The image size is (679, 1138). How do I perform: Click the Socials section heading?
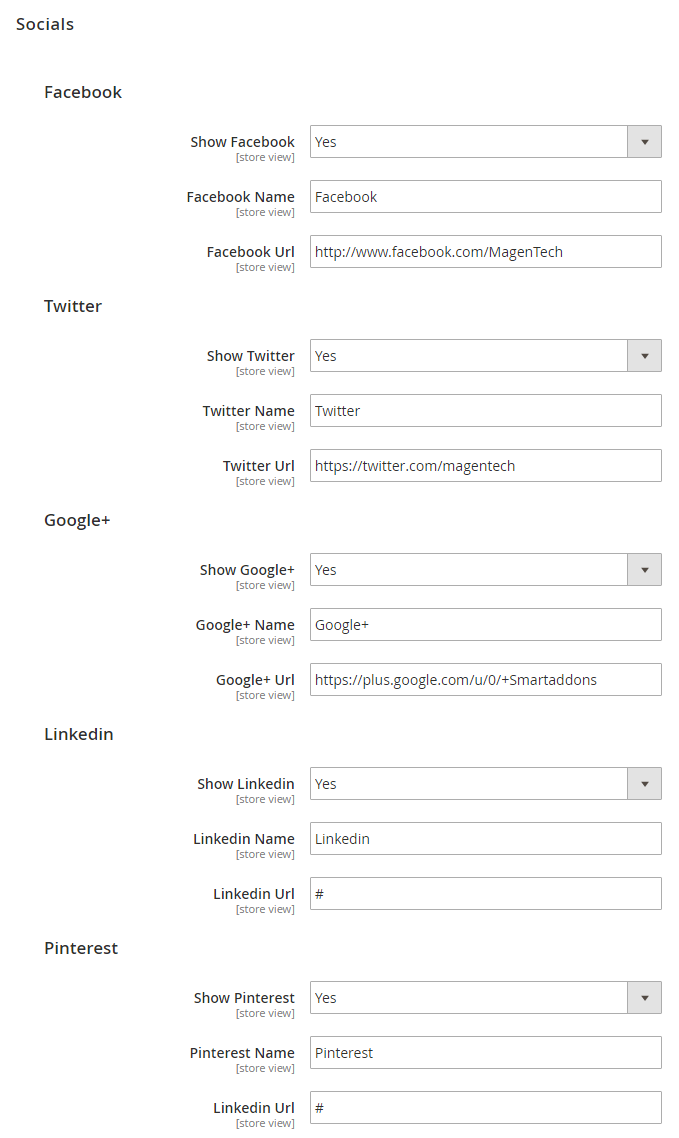point(45,24)
